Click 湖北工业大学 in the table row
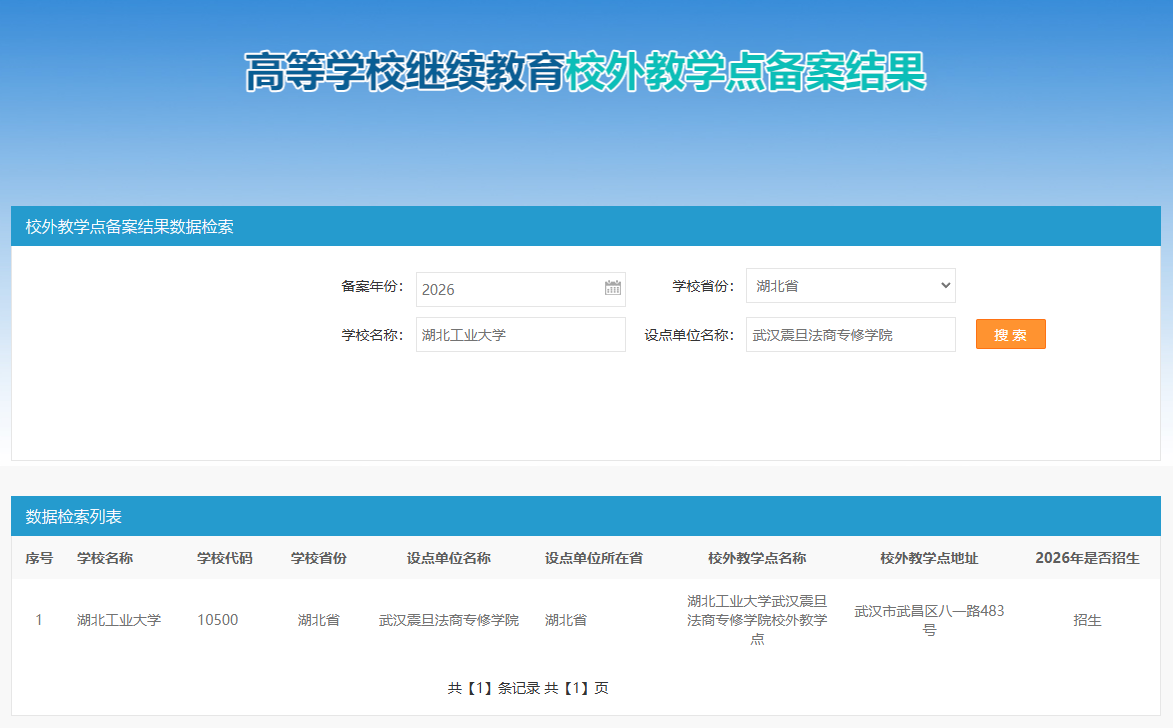The height and width of the screenshot is (728, 1173). click(119, 620)
